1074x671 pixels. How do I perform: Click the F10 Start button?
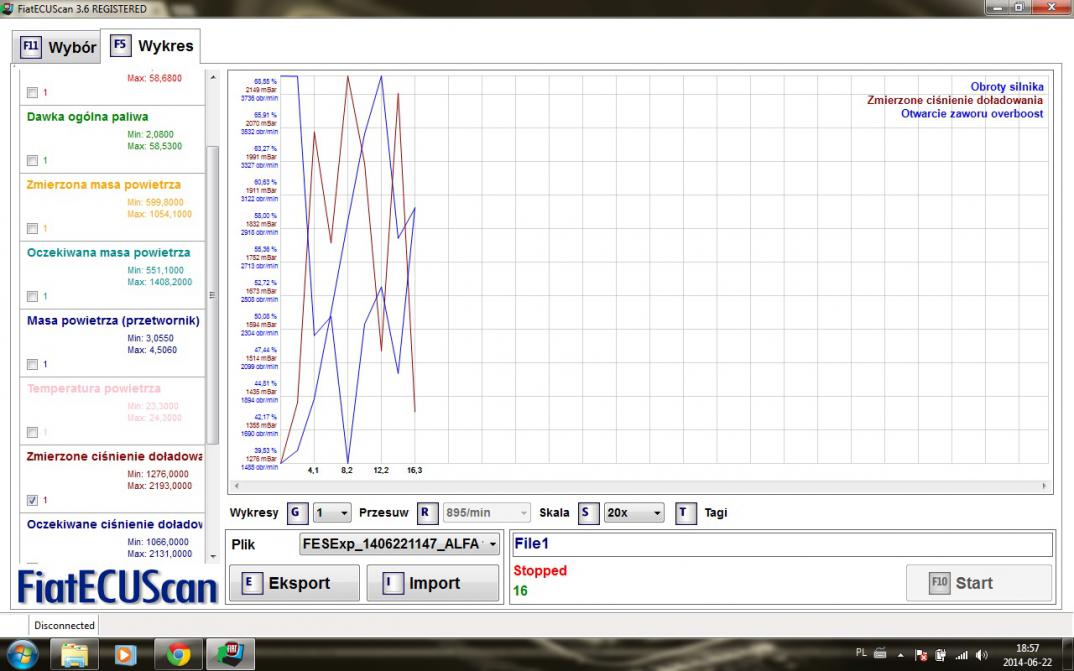(978, 583)
